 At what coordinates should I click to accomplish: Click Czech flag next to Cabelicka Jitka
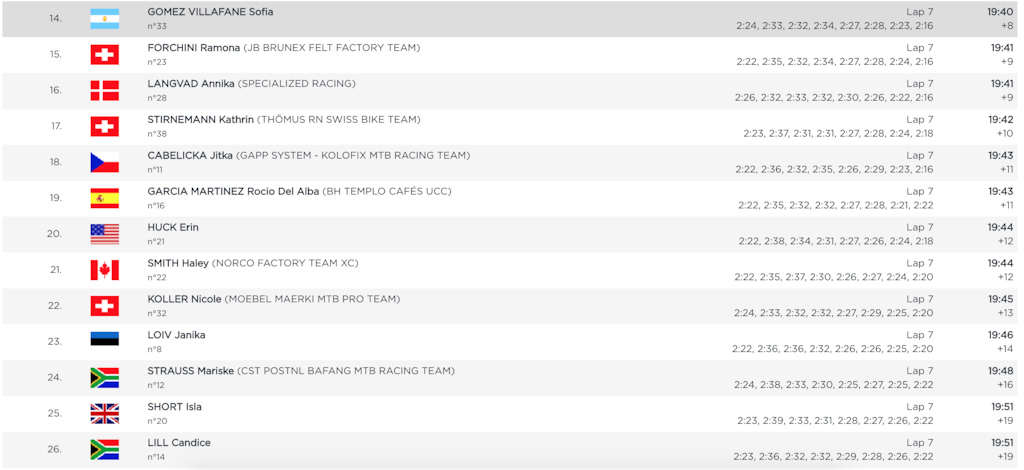pos(104,162)
